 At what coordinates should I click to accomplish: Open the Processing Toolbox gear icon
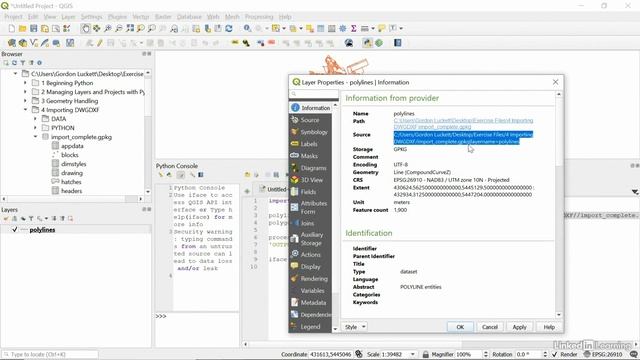pos(343,28)
